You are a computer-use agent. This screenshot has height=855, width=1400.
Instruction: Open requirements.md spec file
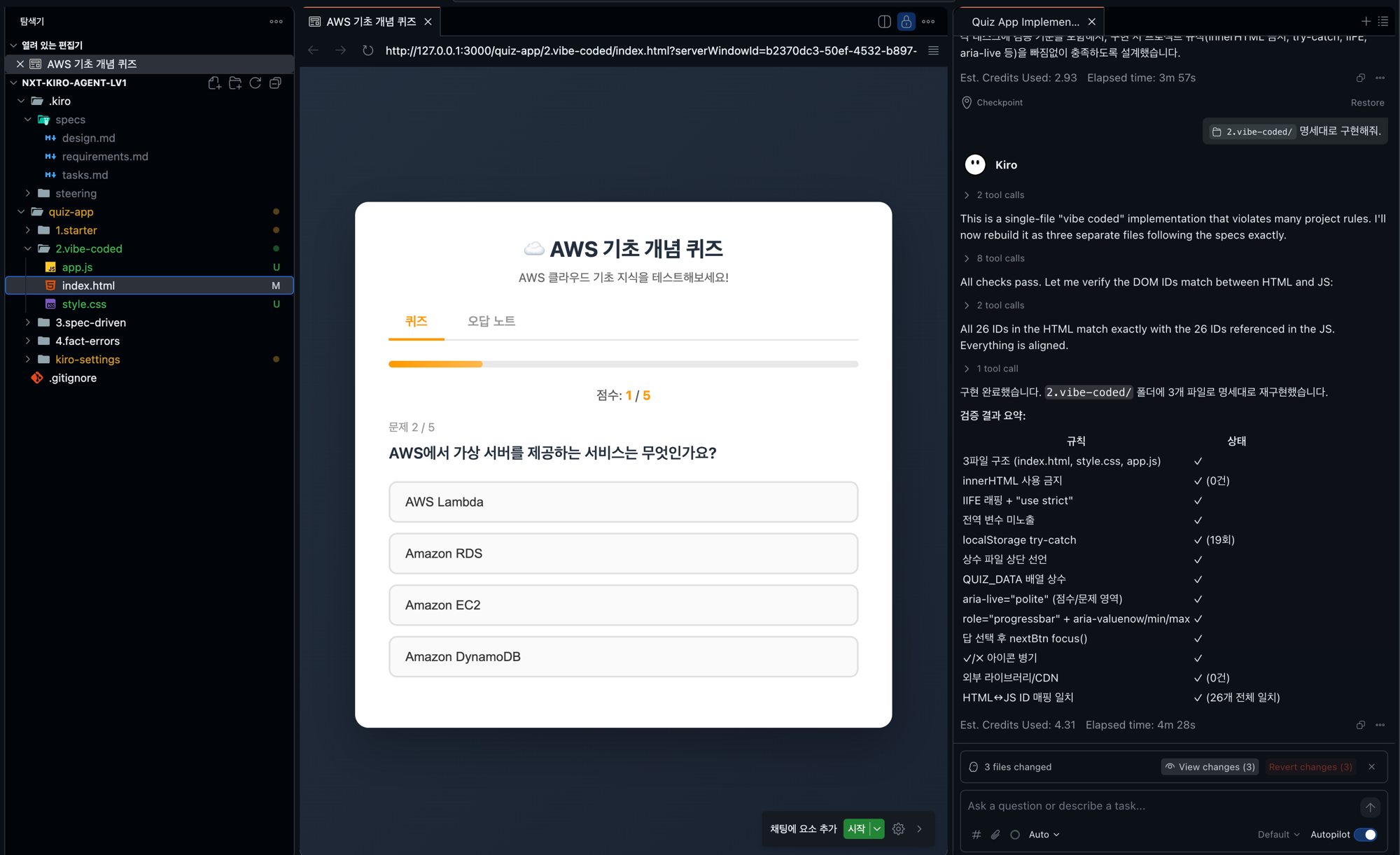(105, 156)
